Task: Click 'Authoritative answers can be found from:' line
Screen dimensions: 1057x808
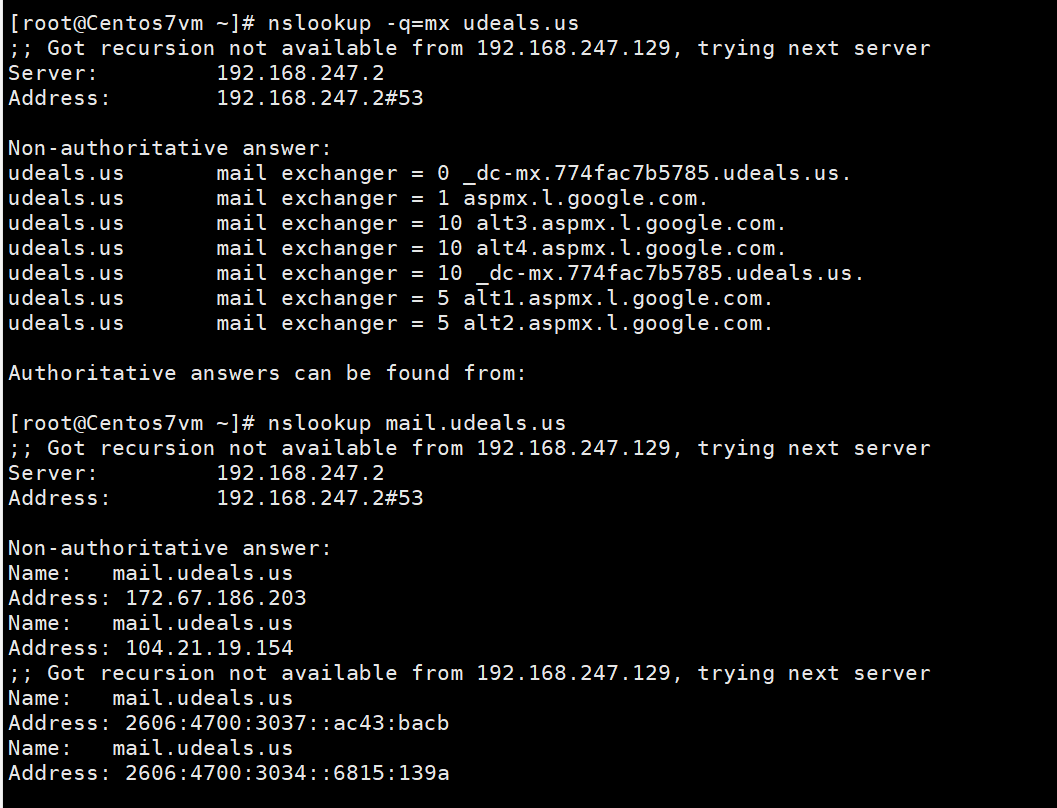Action: tap(267, 373)
